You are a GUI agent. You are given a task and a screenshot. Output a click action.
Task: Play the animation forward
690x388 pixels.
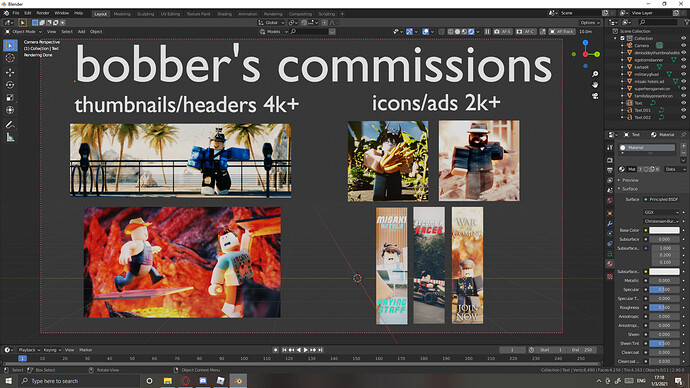pyautogui.click(x=306, y=350)
